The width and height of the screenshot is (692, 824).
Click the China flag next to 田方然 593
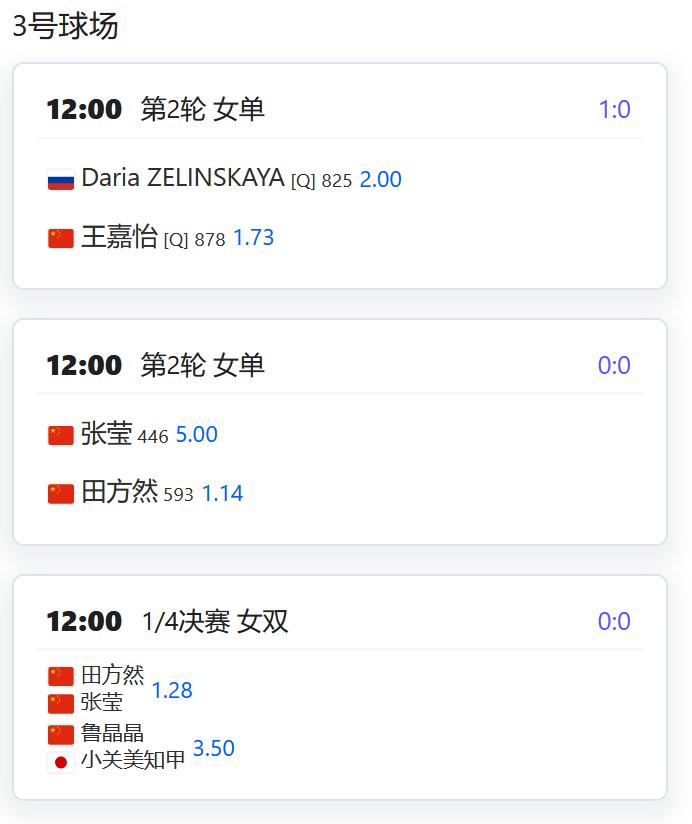coord(60,494)
